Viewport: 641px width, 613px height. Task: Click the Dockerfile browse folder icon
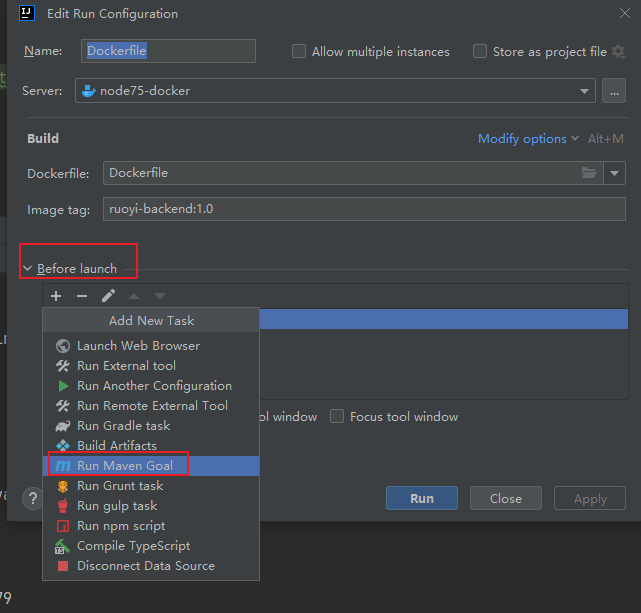tap(589, 173)
